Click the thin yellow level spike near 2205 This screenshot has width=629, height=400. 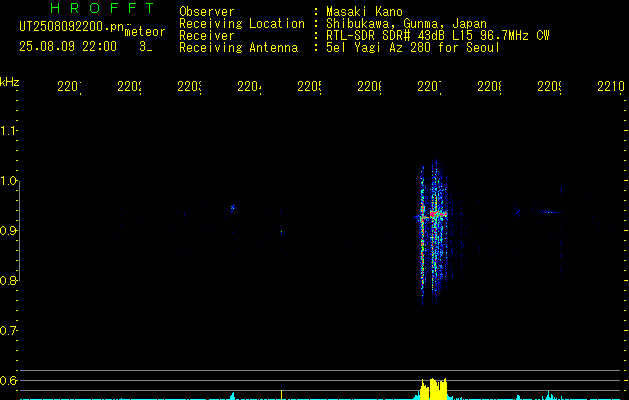click(x=281, y=395)
